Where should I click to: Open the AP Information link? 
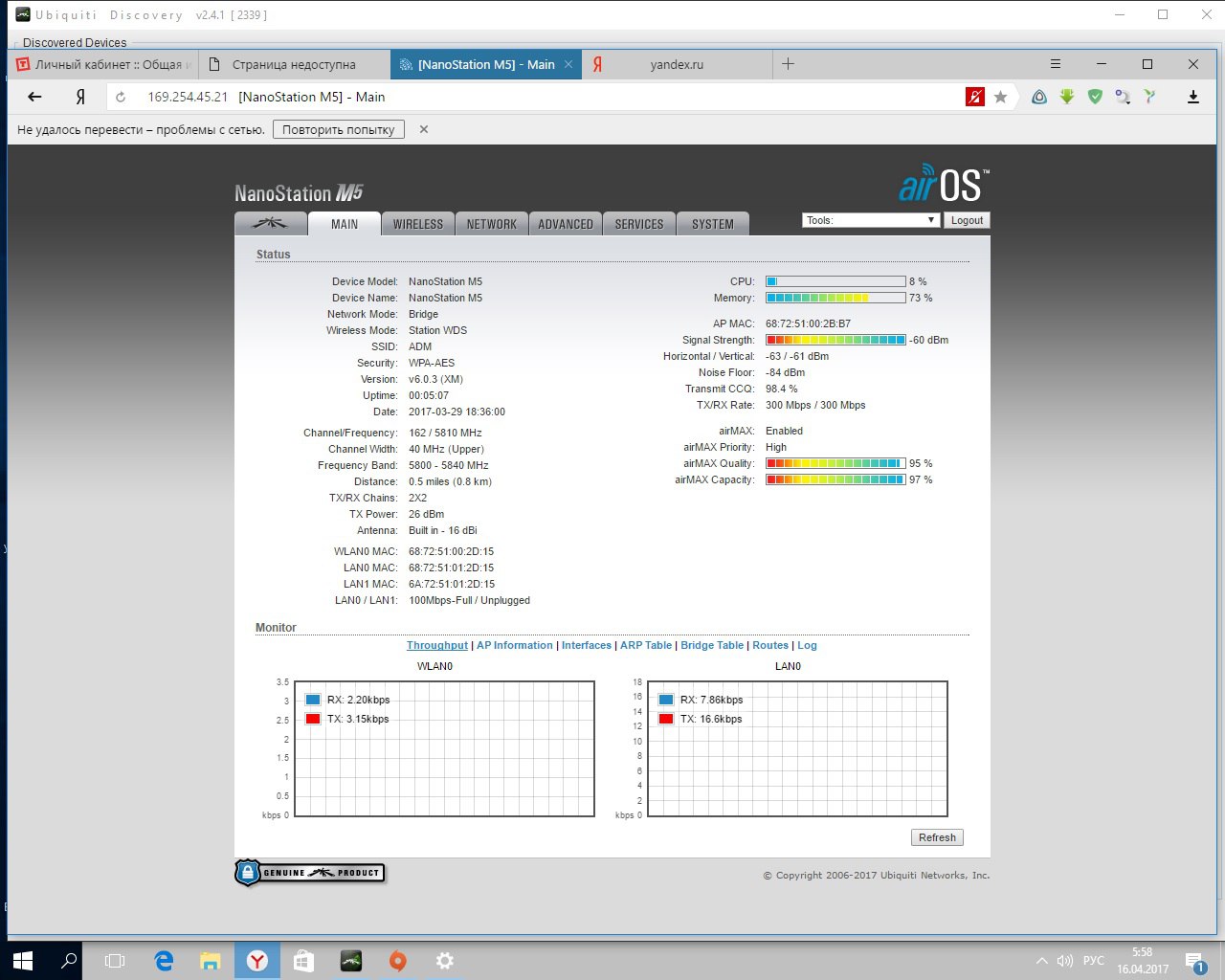[515, 645]
